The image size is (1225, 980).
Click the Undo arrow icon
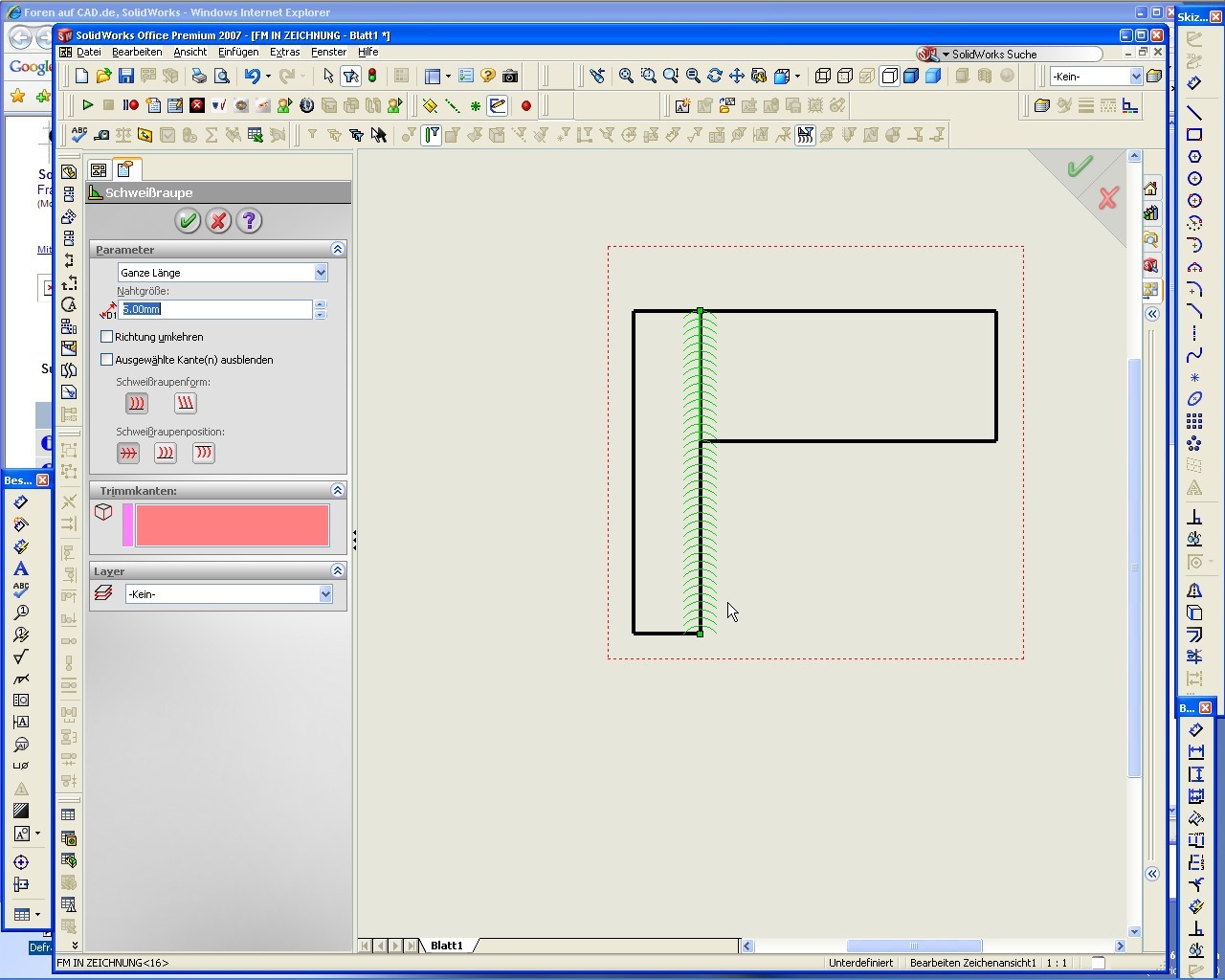[252, 76]
